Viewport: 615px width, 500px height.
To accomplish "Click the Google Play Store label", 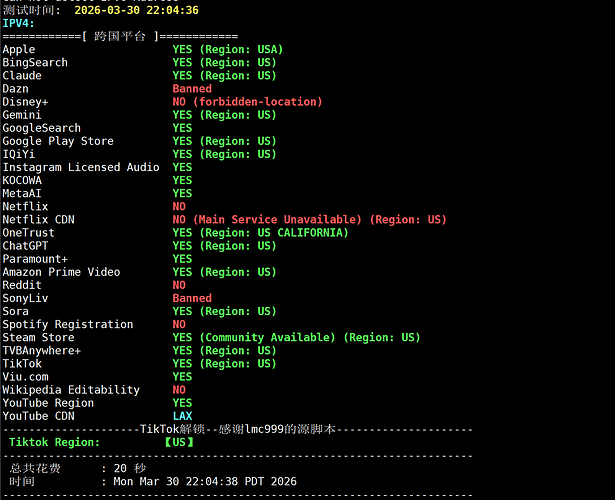I will tap(58, 141).
